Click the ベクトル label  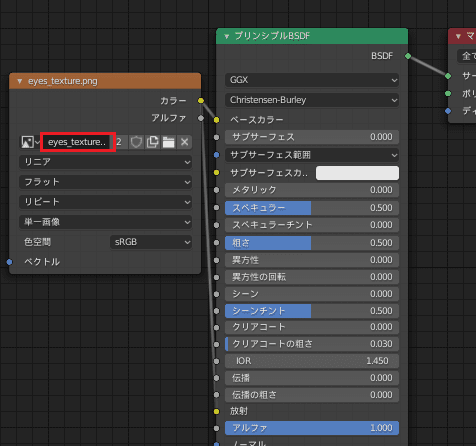42,262
